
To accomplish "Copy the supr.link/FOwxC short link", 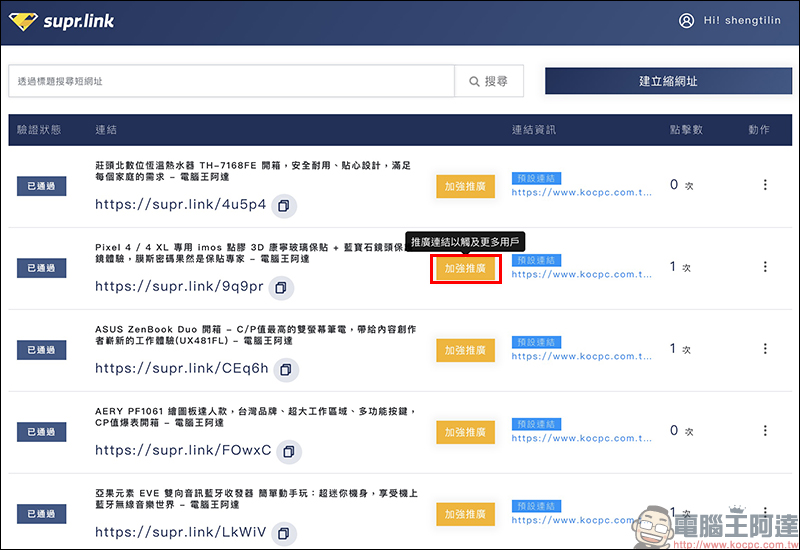I will [x=289, y=452].
